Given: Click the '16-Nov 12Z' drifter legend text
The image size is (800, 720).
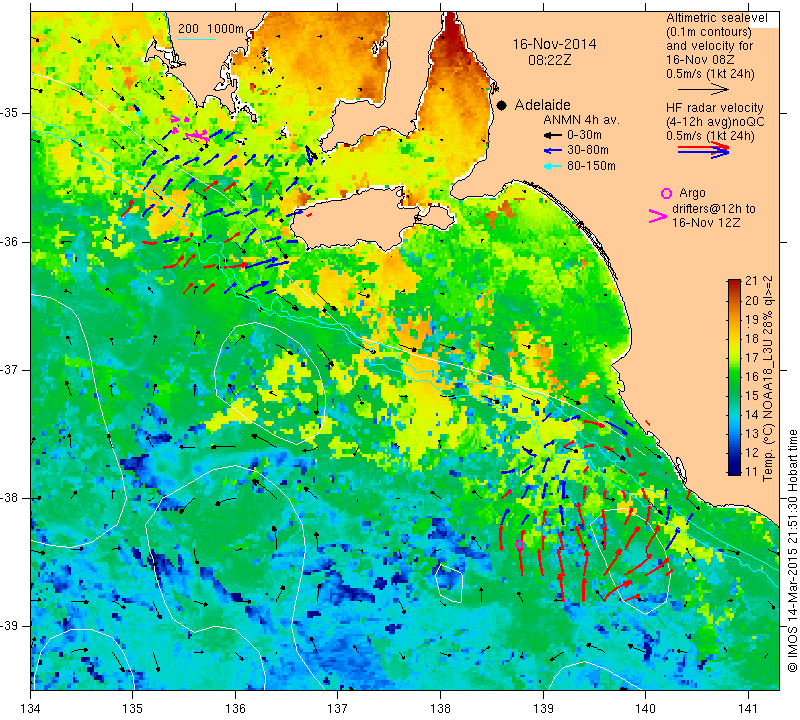Looking at the screenshot, I should tap(706, 222).
